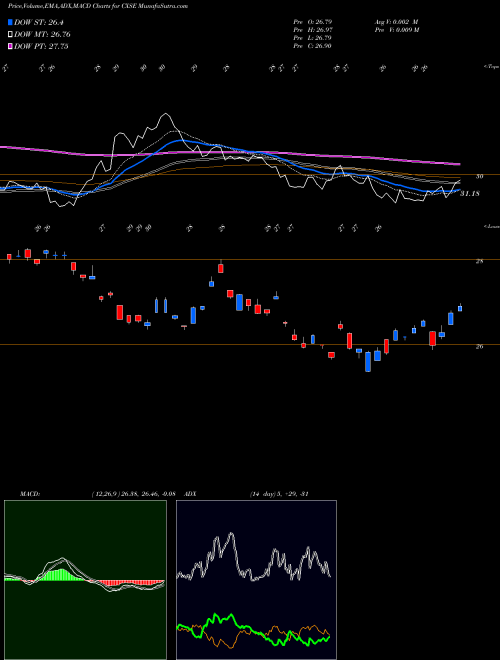
Task: Click the tall blue candlestick at the chart's lowest point
Action: click(x=368, y=362)
